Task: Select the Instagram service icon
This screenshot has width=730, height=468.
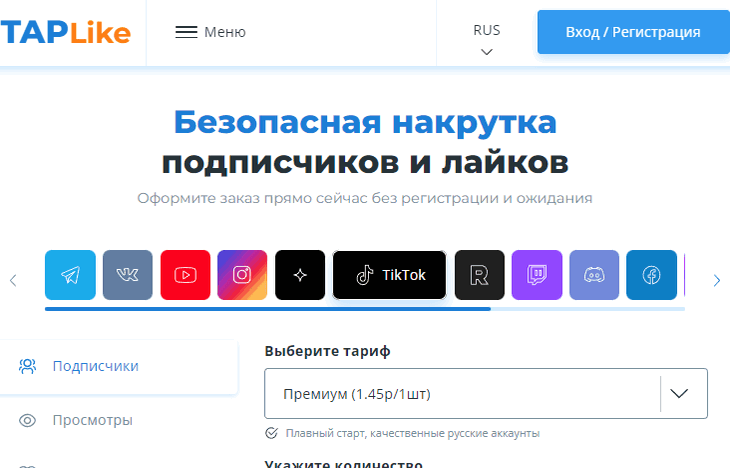Action: pyautogui.click(x=242, y=275)
